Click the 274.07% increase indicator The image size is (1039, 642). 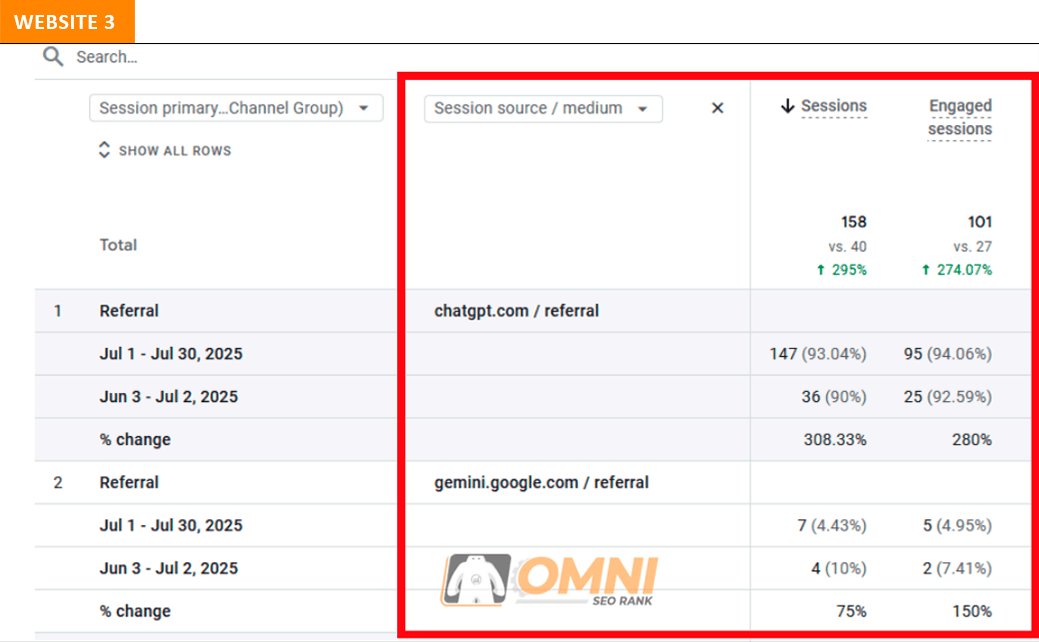pos(956,270)
